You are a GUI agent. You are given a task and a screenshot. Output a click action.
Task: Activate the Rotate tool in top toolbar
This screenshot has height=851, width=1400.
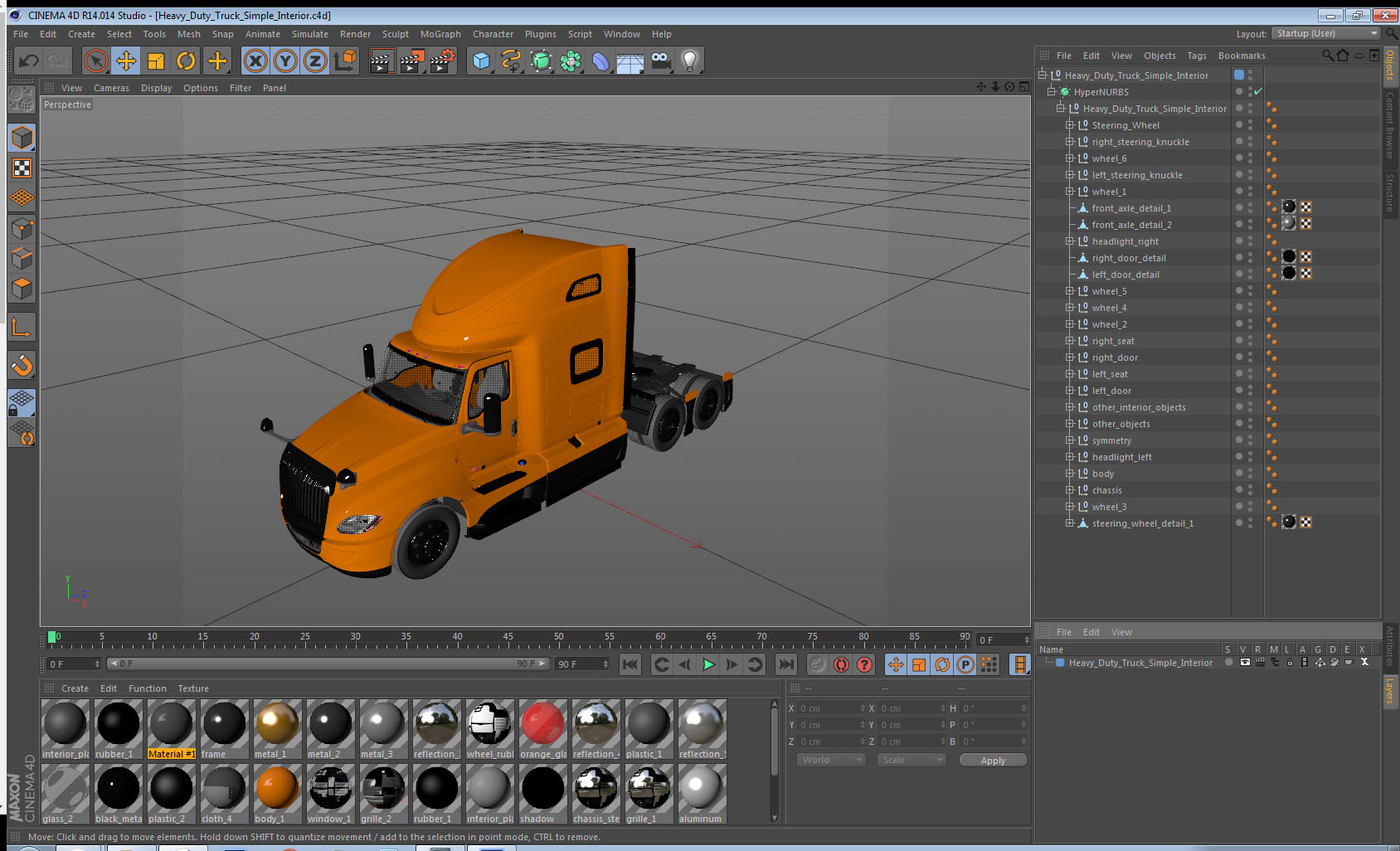[187, 61]
